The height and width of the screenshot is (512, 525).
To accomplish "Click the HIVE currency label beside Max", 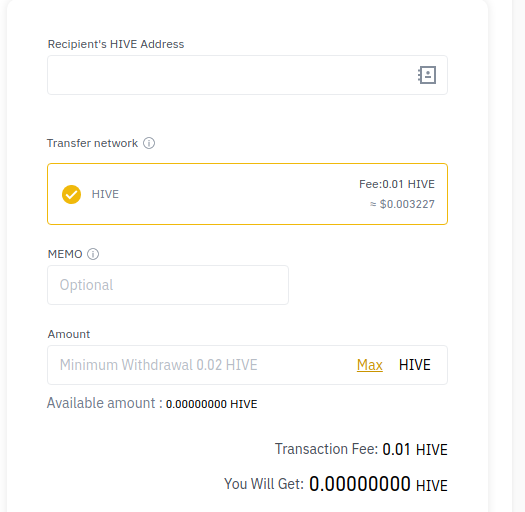I will [x=415, y=365].
